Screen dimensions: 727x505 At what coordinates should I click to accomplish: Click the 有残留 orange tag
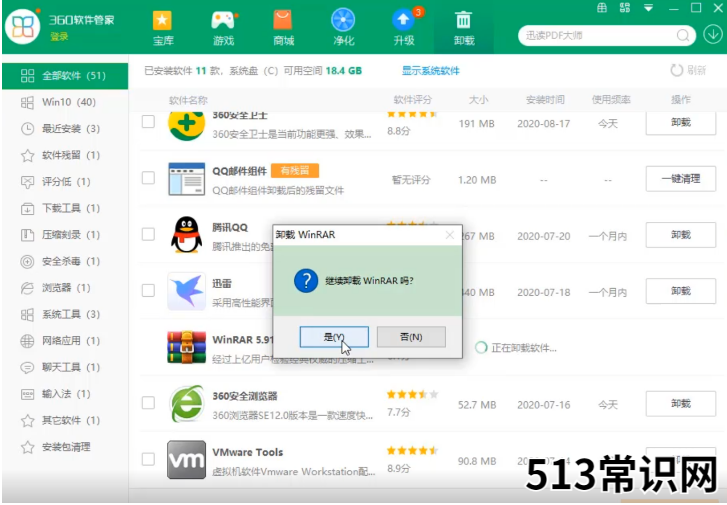295,171
